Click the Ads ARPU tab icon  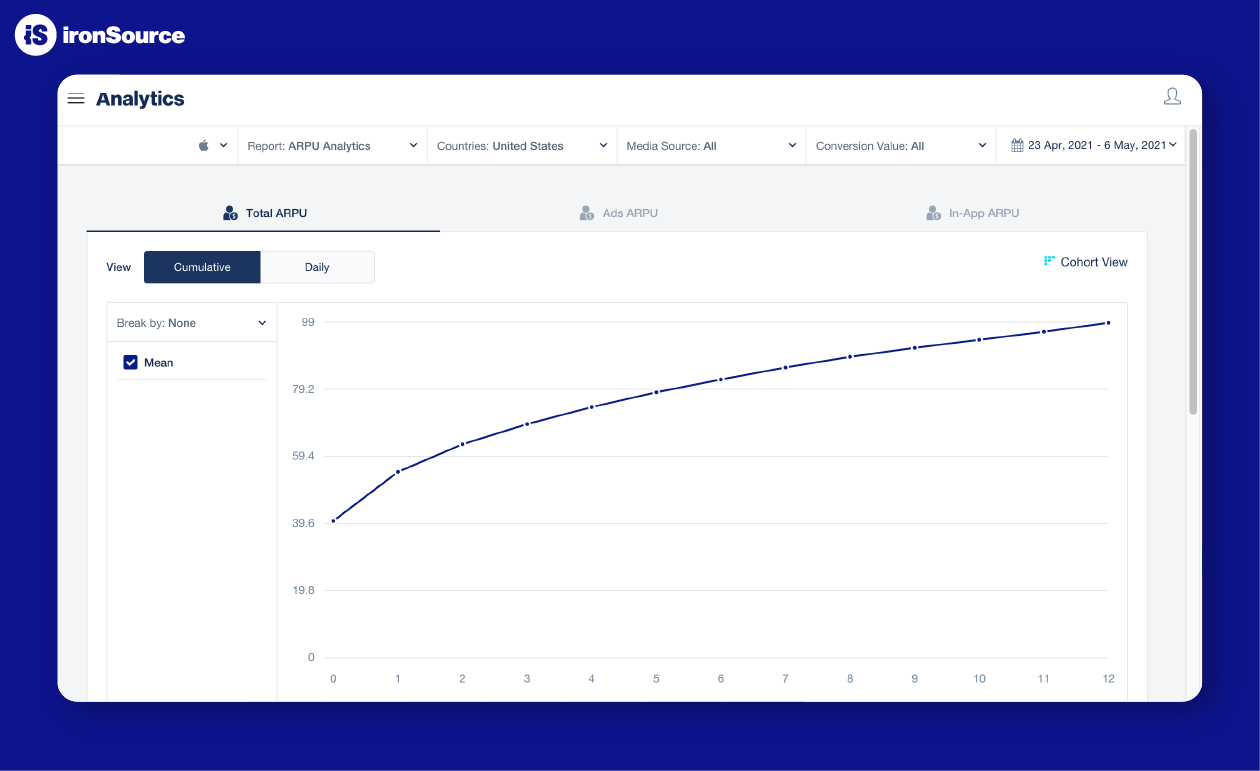tap(587, 213)
